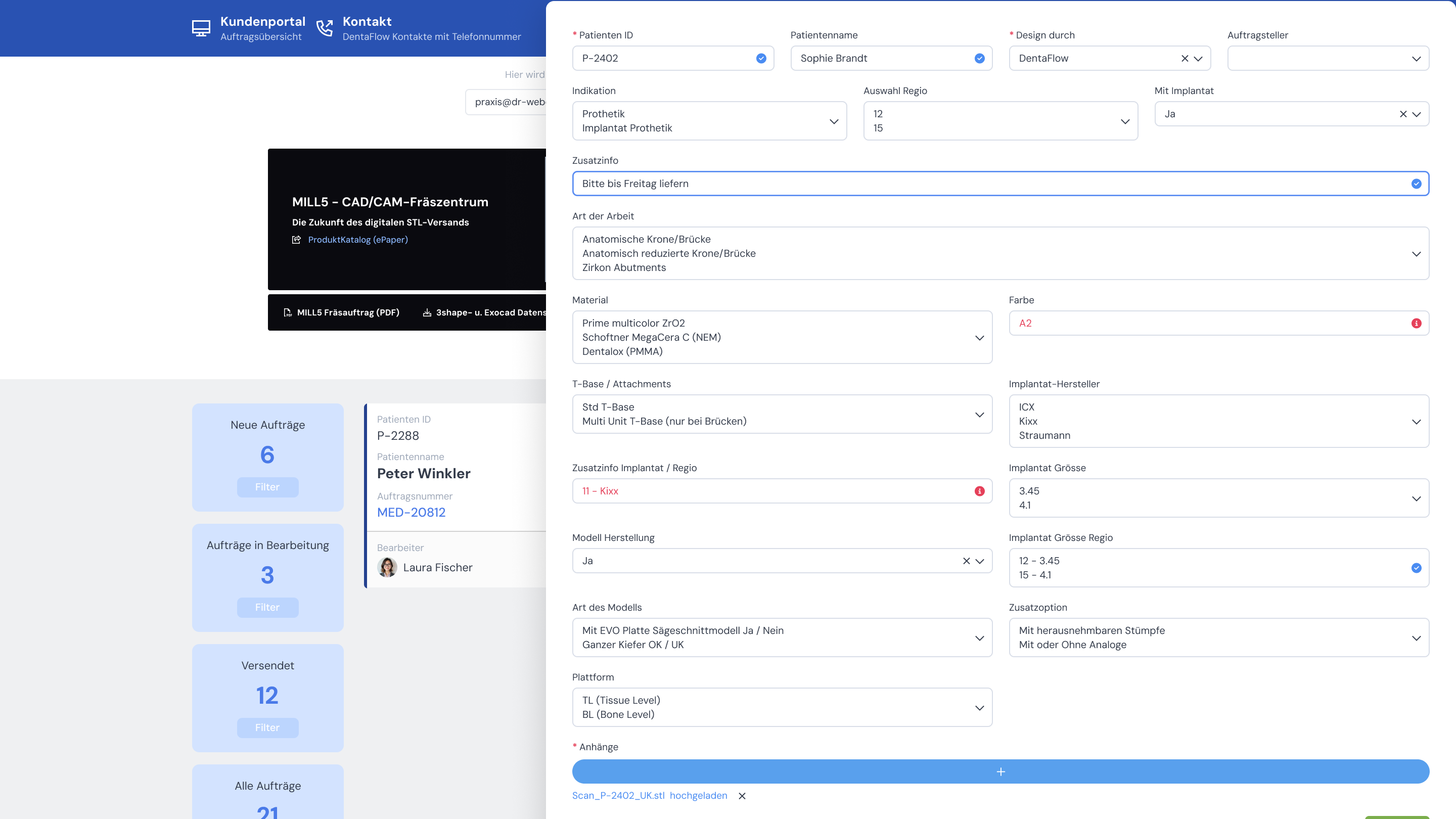Click the Kundenportal monitor icon

(x=201, y=28)
